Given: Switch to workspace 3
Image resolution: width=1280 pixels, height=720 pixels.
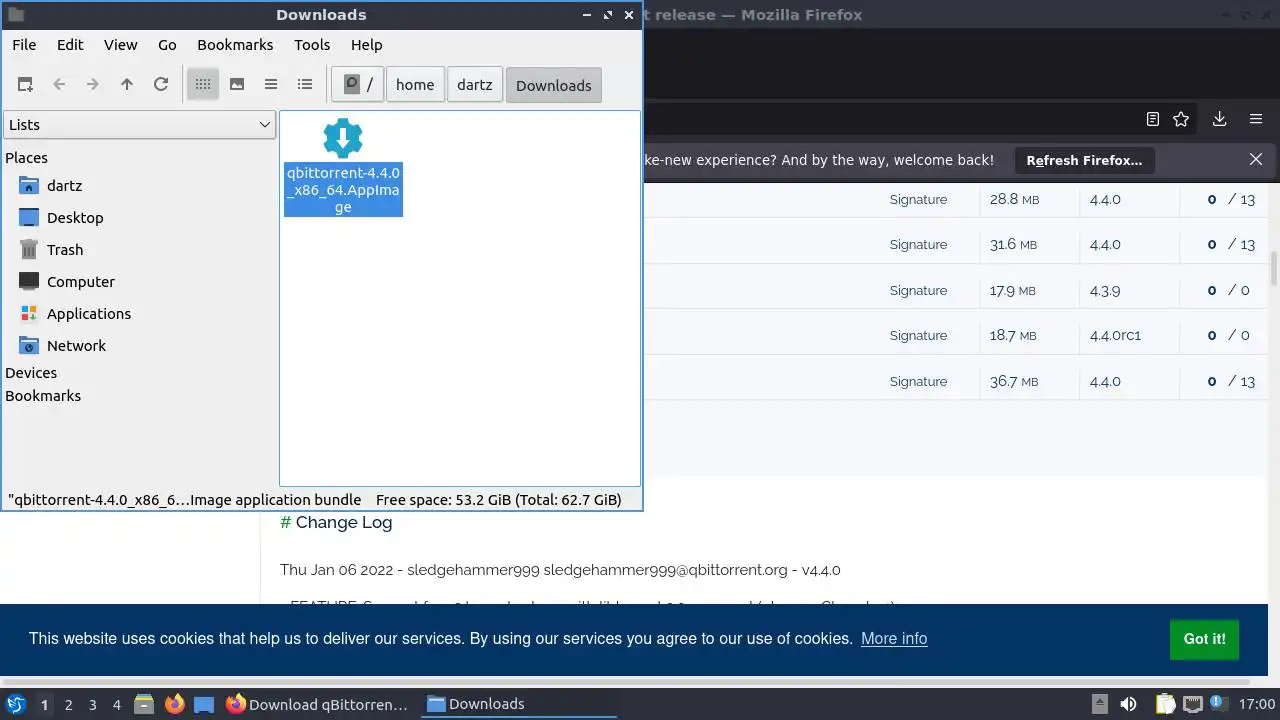Looking at the screenshot, I should [92, 704].
